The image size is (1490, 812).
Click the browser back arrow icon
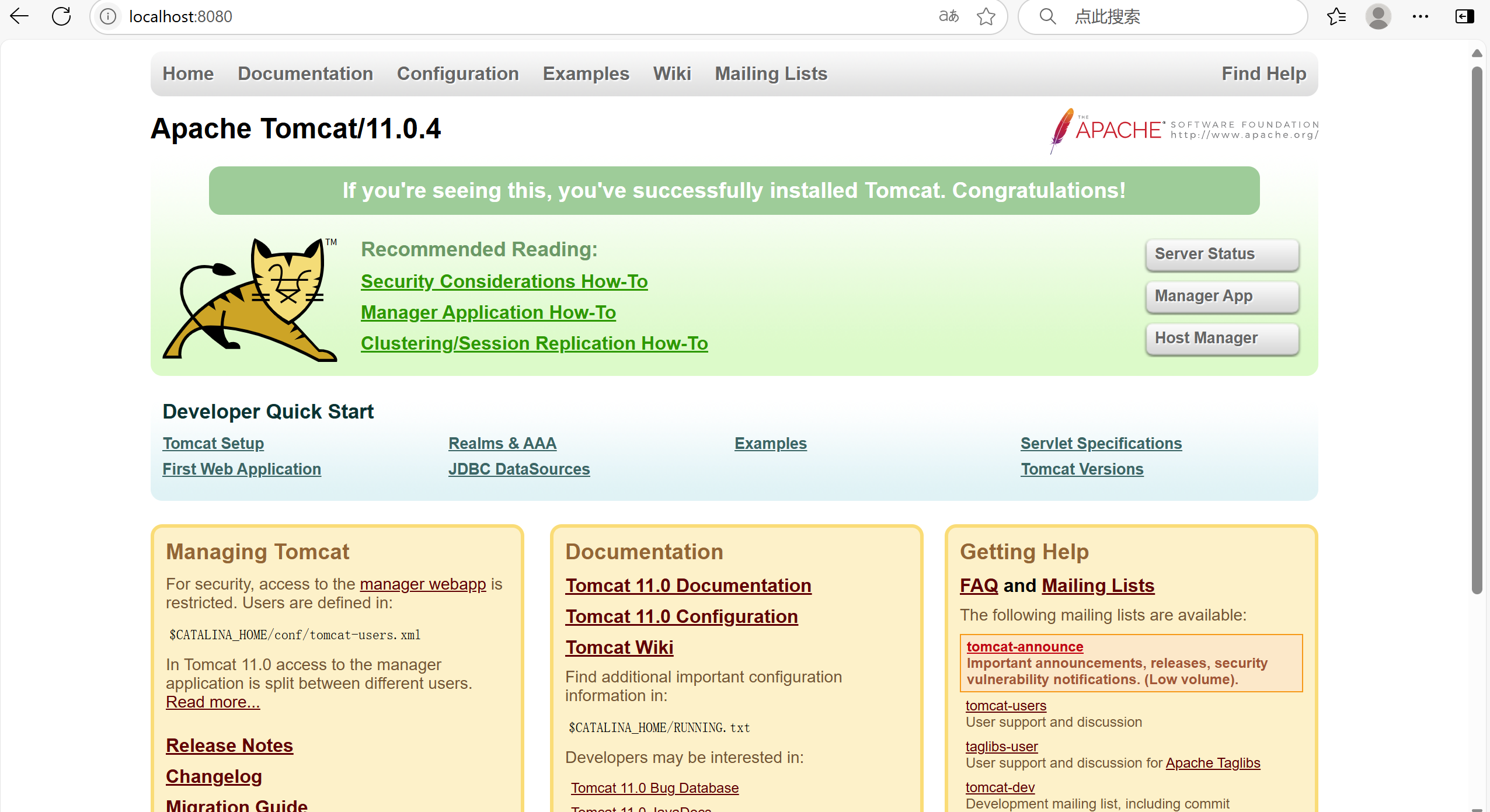coord(19,16)
